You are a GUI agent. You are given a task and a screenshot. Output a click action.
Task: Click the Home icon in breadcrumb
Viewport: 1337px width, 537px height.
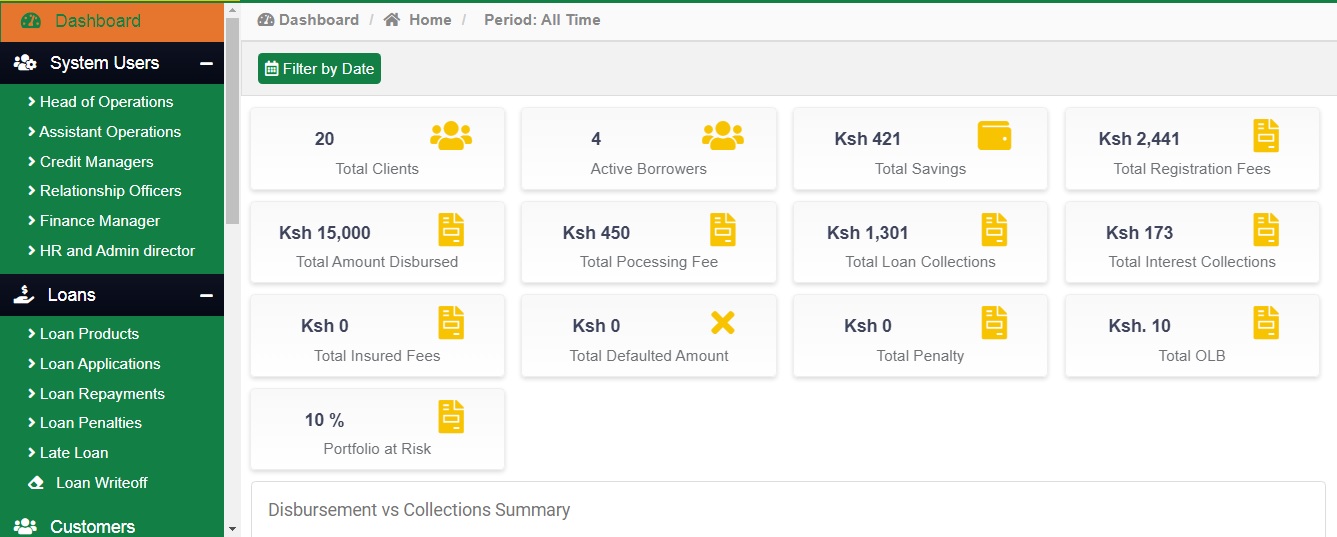pyautogui.click(x=392, y=20)
